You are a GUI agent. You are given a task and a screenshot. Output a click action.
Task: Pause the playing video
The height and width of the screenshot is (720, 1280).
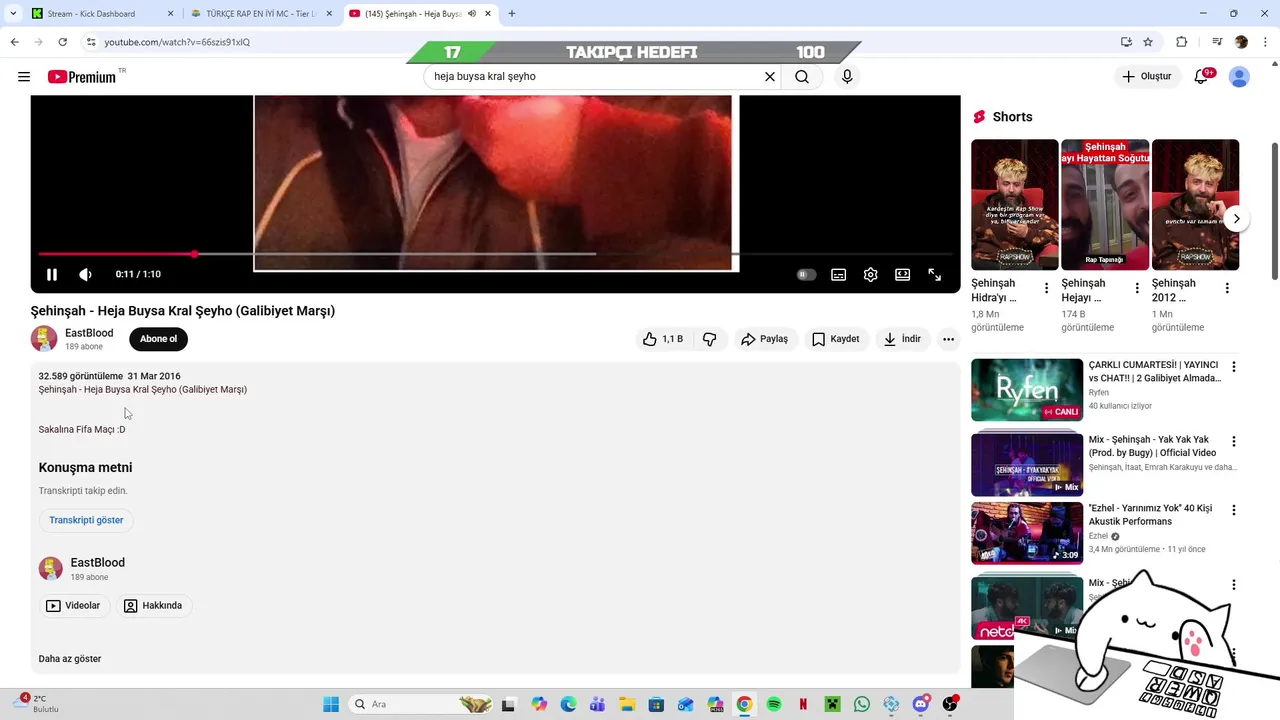click(52, 274)
